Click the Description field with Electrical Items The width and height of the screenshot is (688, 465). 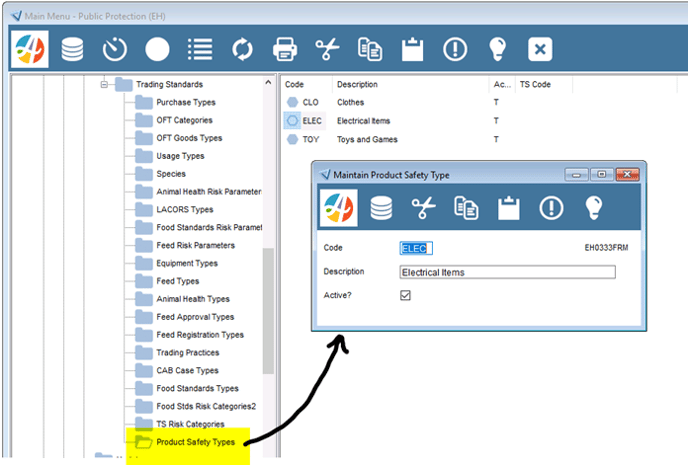[507, 272]
